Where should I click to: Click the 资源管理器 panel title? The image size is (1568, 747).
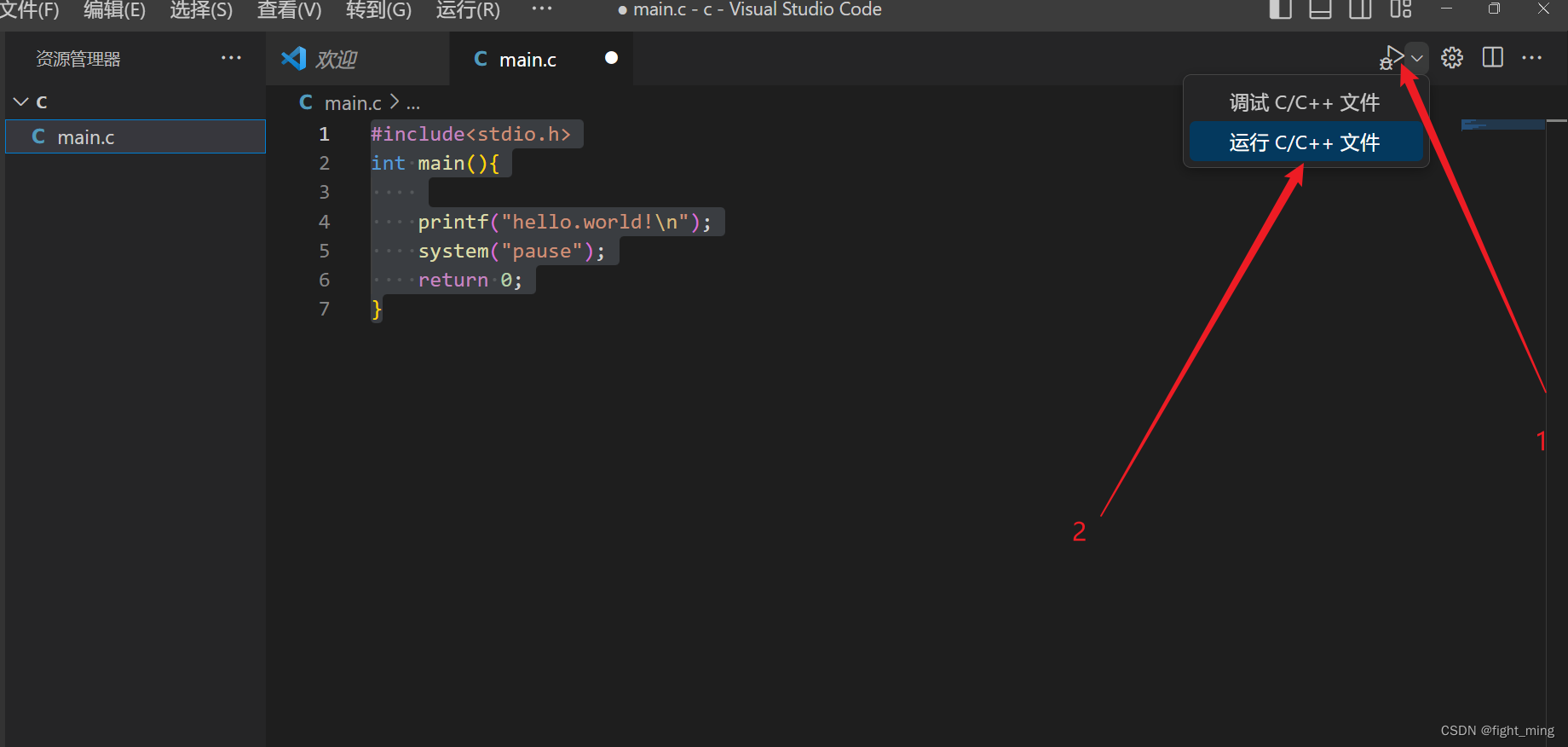tap(78, 59)
